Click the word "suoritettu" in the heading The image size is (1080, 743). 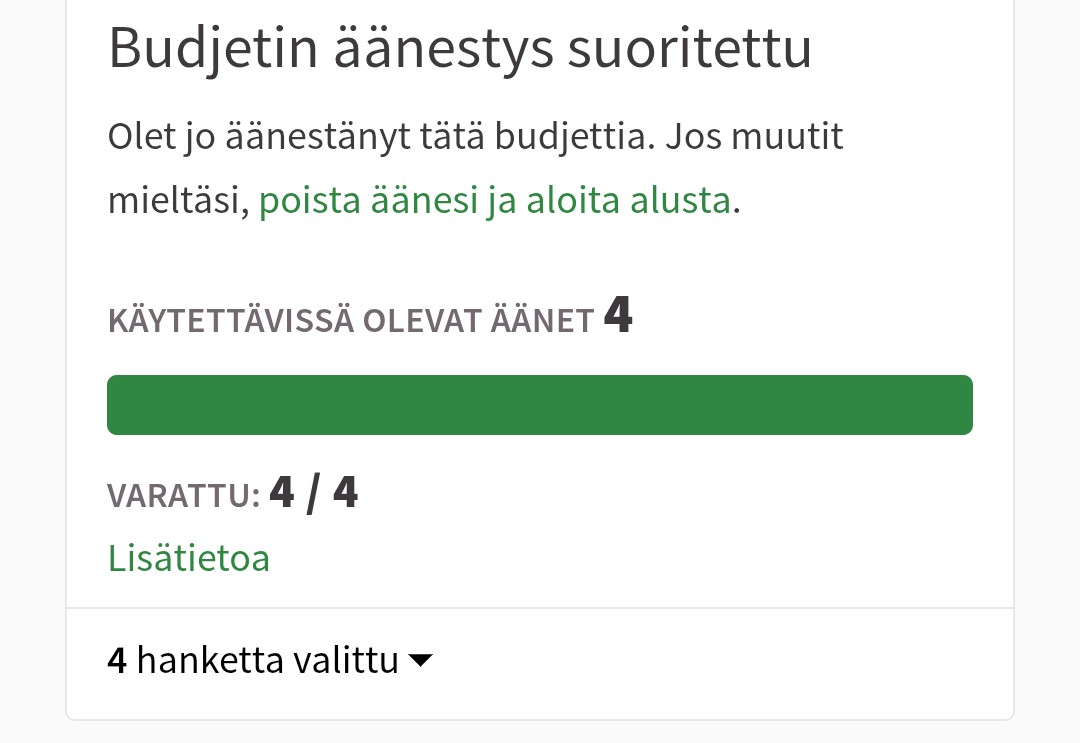[689, 49]
